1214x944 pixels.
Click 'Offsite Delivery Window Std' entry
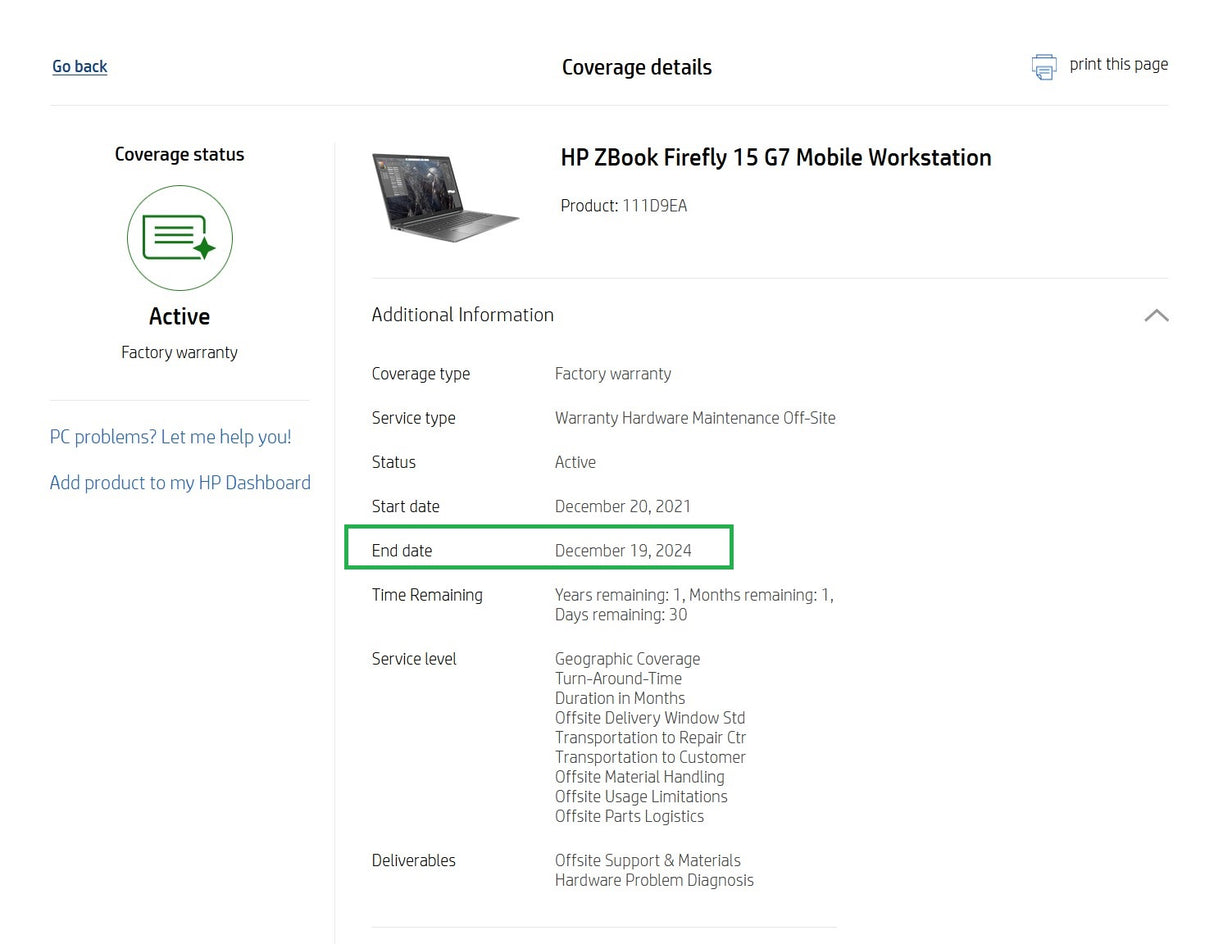650,718
